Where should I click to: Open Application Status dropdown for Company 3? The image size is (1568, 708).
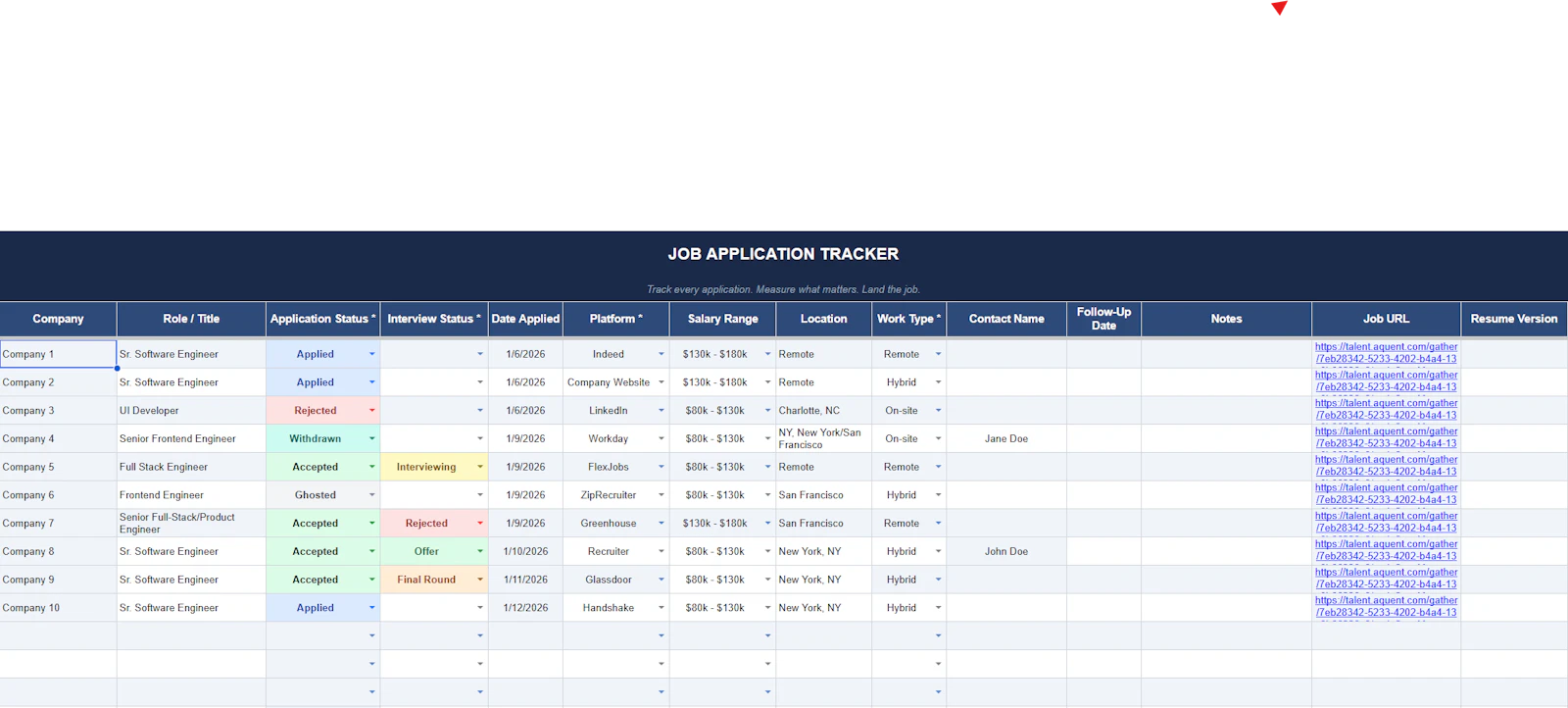(371, 411)
